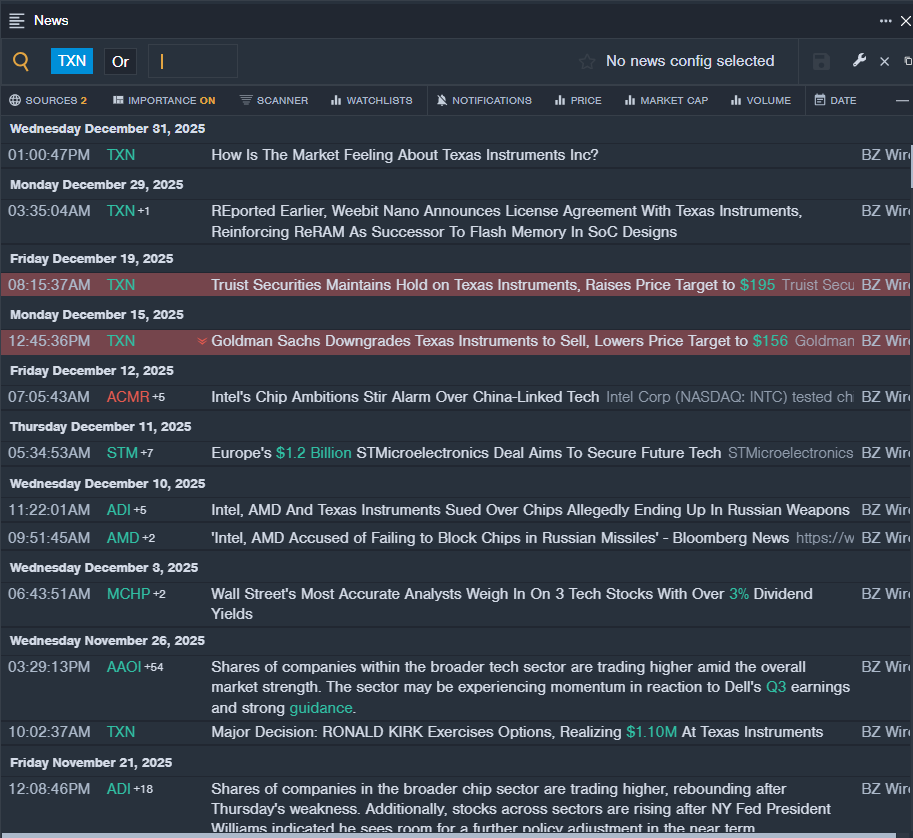913x838 pixels.
Task: Open the Scanner filter
Action: tap(274, 100)
